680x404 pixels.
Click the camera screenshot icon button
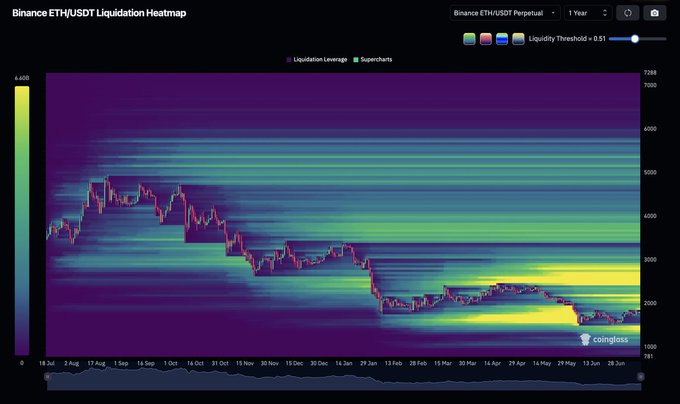tap(655, 13)
